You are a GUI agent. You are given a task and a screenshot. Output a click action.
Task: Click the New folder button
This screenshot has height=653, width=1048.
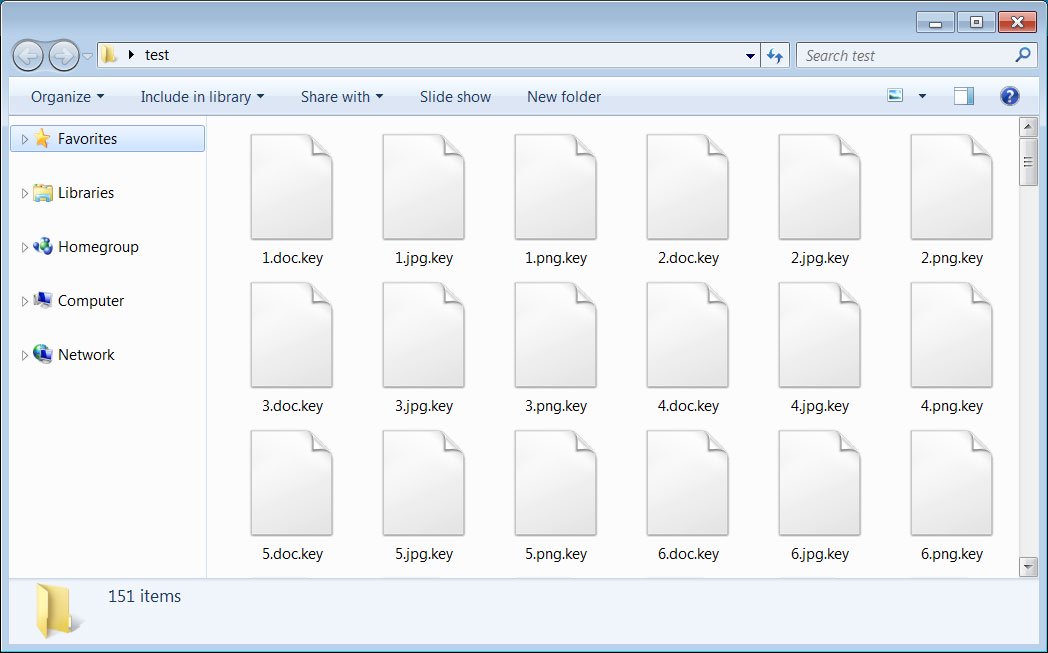click(x=564, y=97)
